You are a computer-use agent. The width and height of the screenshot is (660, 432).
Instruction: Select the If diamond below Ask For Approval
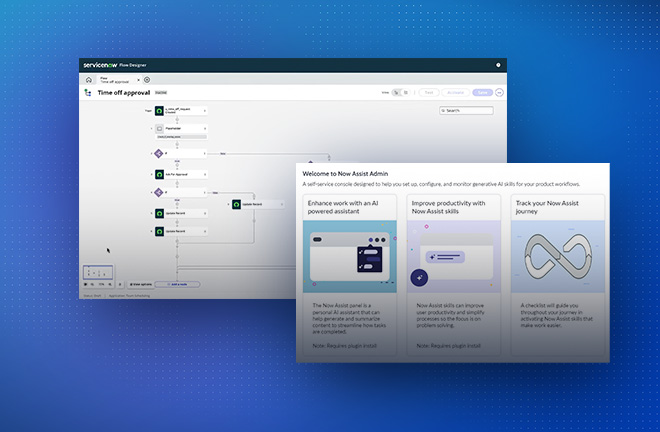click(159, 192)
